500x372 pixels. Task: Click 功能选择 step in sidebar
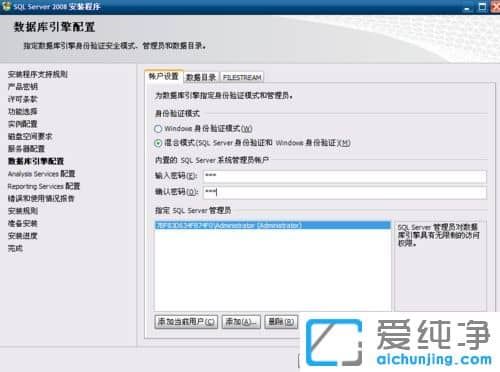coord(23,112)
